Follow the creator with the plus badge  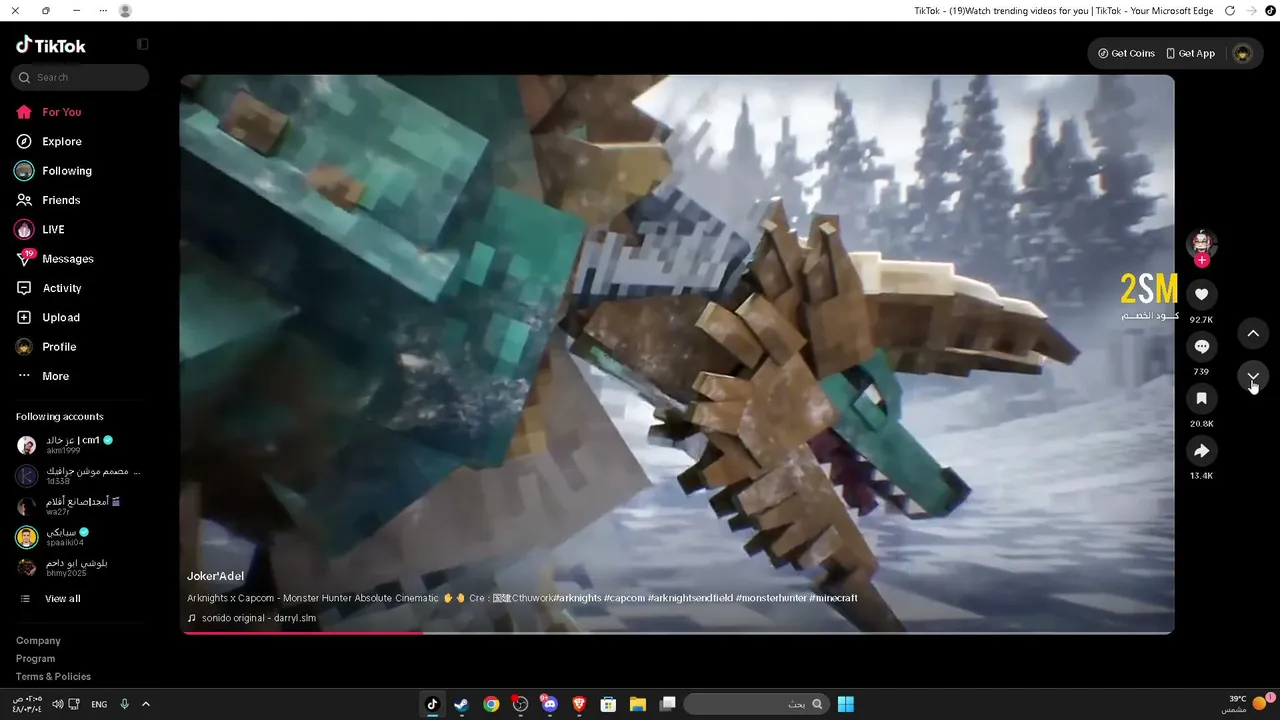(1202, 260)
